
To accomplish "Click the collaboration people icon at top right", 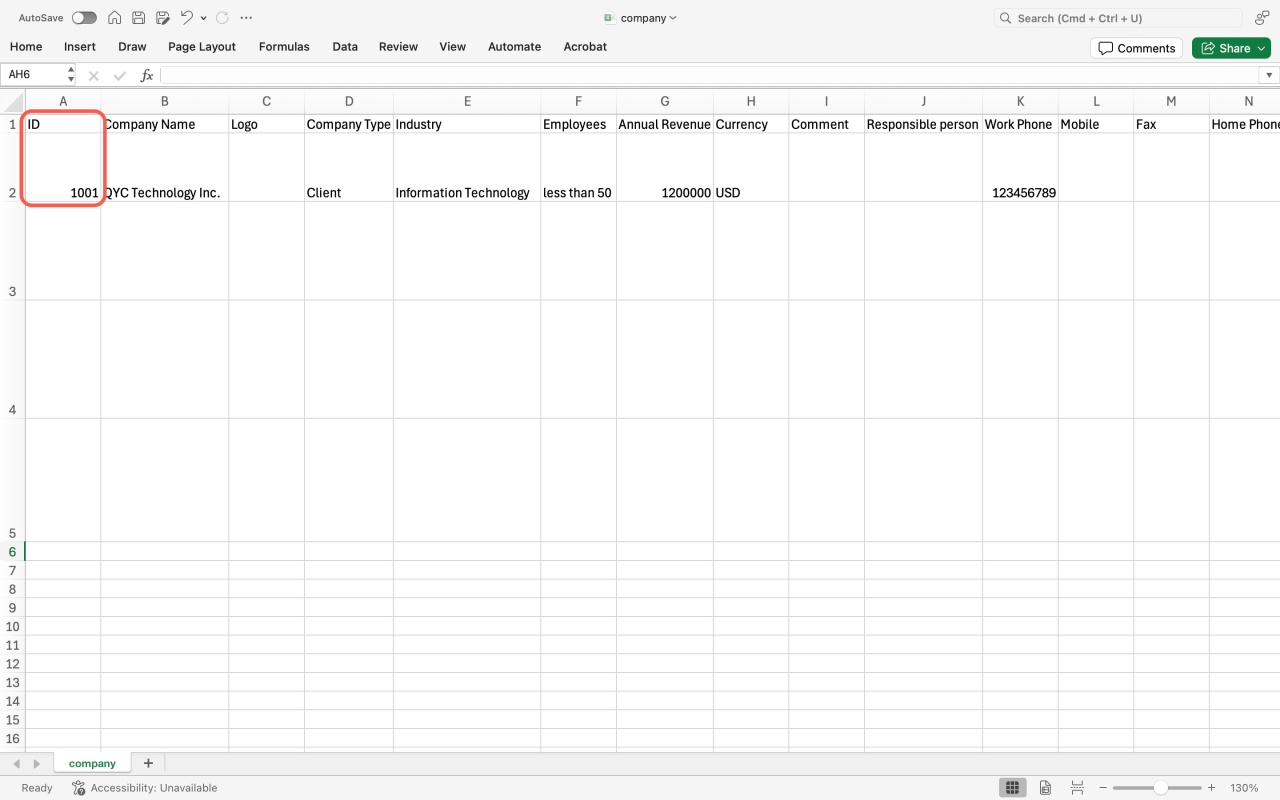I will 1262,18.
